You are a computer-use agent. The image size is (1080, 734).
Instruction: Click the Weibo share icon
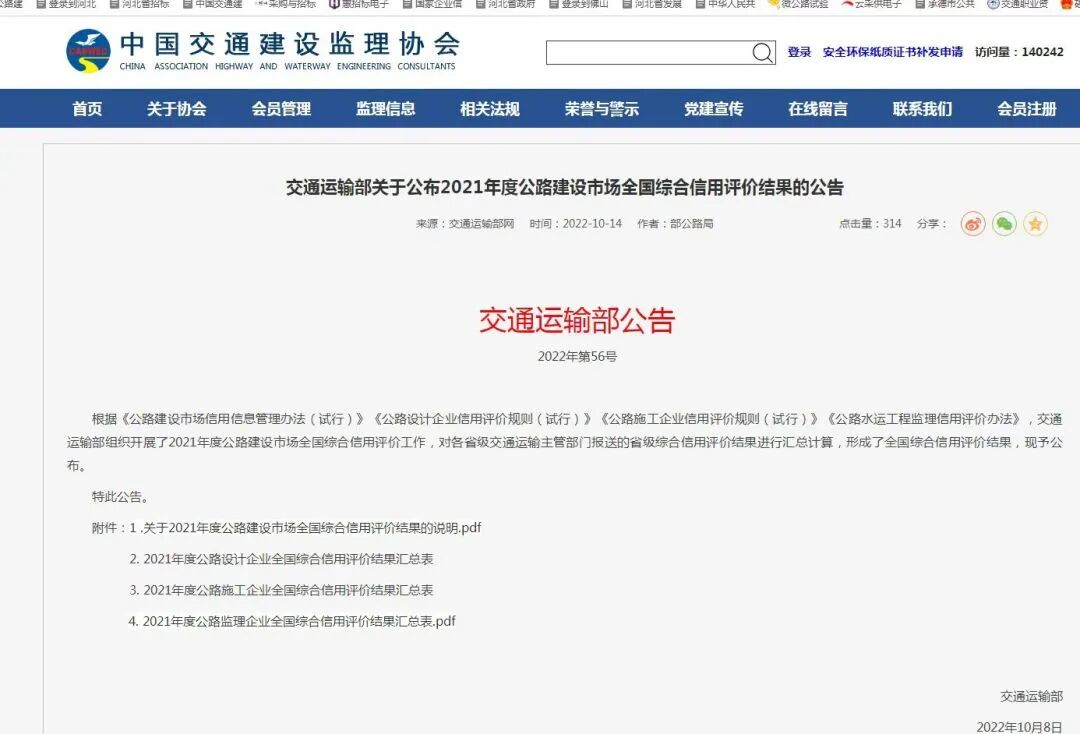click(x=971, y=224)
